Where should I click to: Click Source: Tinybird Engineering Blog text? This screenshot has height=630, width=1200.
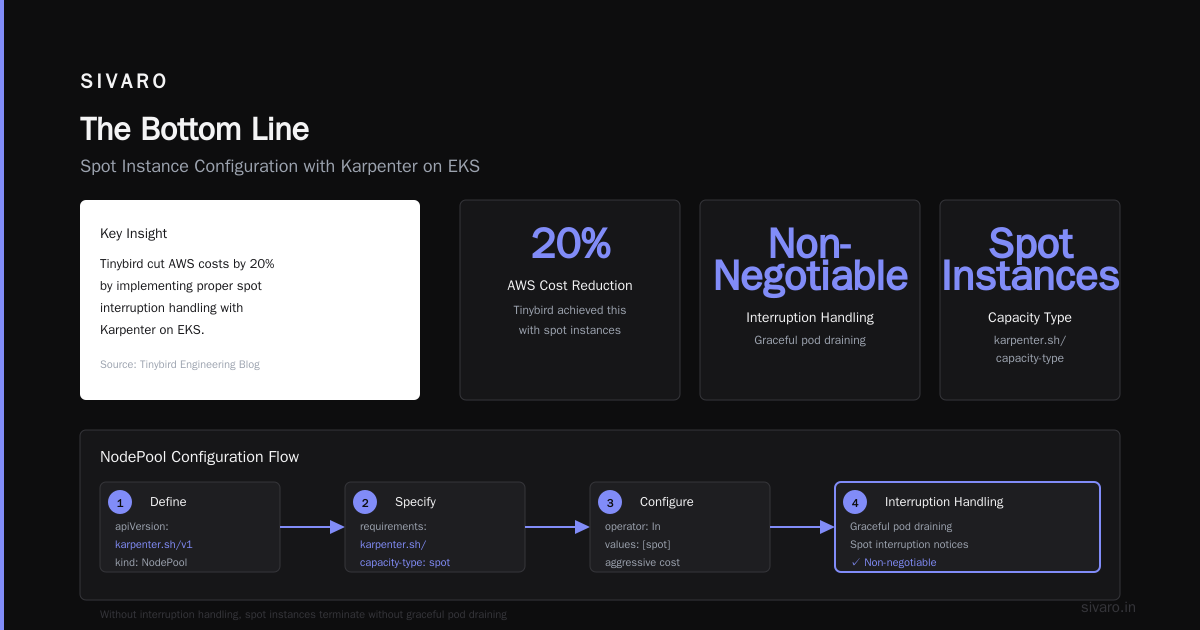(x=180, y=365)
